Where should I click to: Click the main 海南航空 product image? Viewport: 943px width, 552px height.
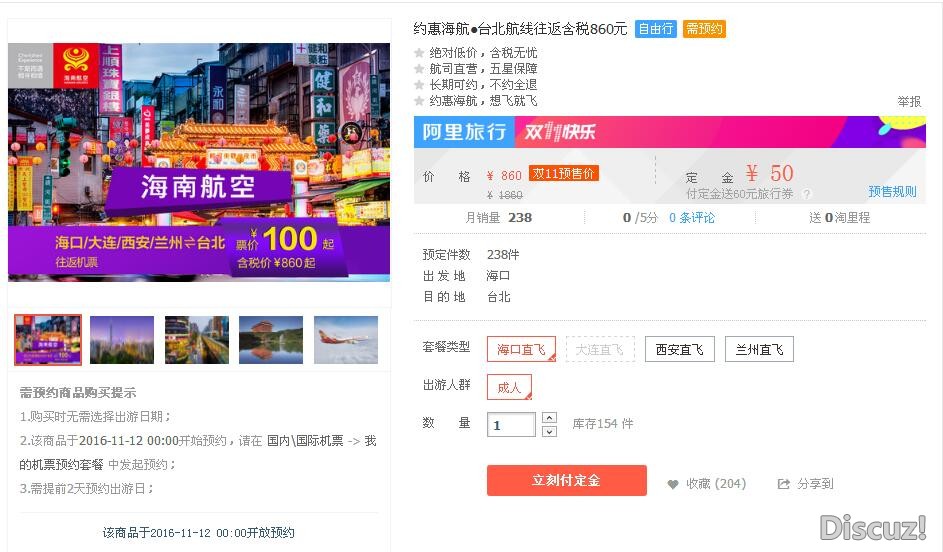pyautogui.click(x=199, y=162)
